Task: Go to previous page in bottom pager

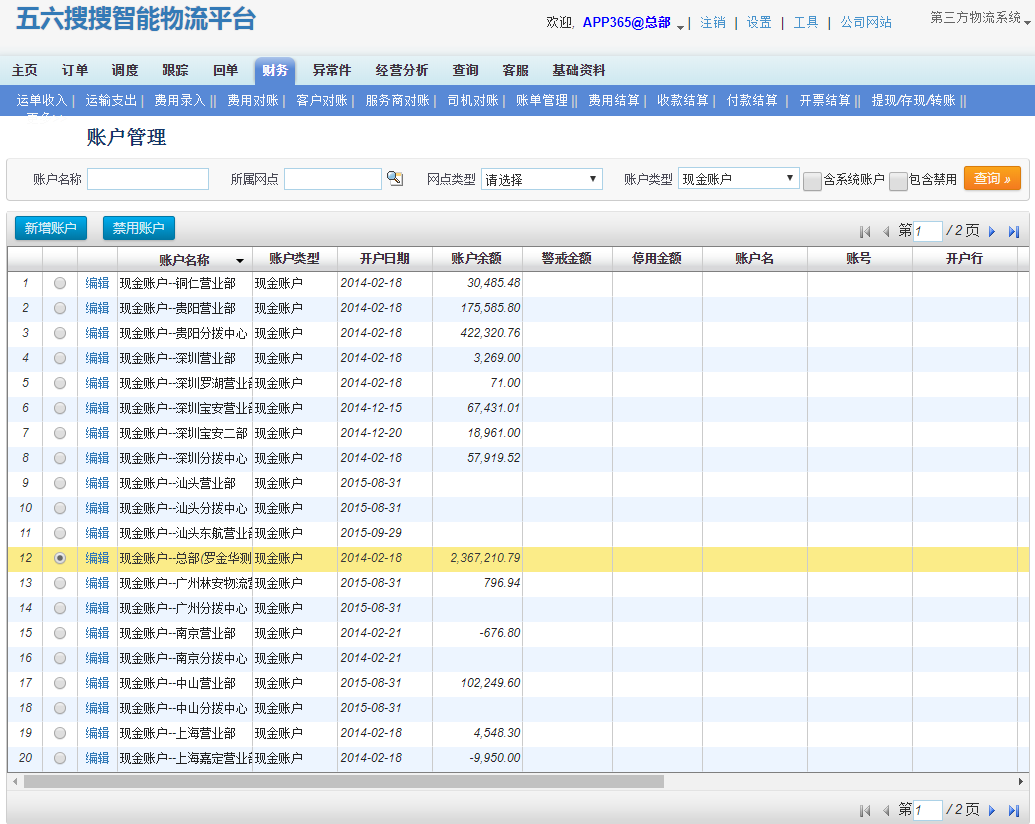Action: [x=886, y=810]
